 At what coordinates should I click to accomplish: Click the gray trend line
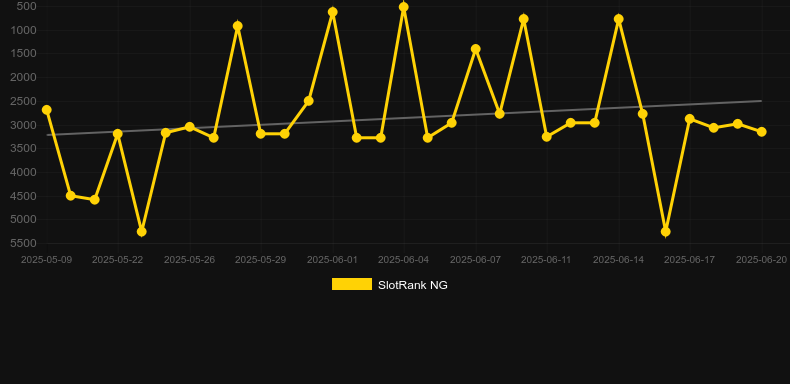pyautogui.click(x=404, y=118)
